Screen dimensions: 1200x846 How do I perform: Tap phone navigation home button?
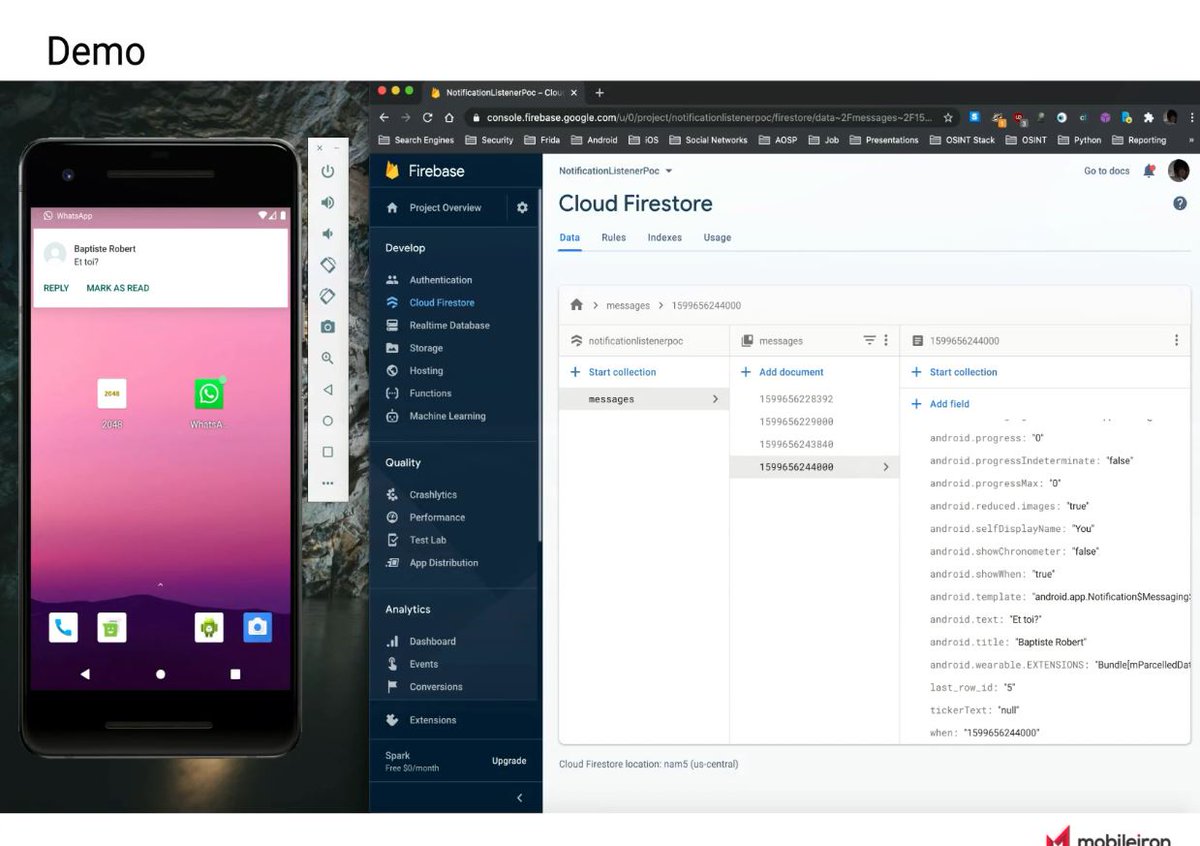tap(160, 674)
